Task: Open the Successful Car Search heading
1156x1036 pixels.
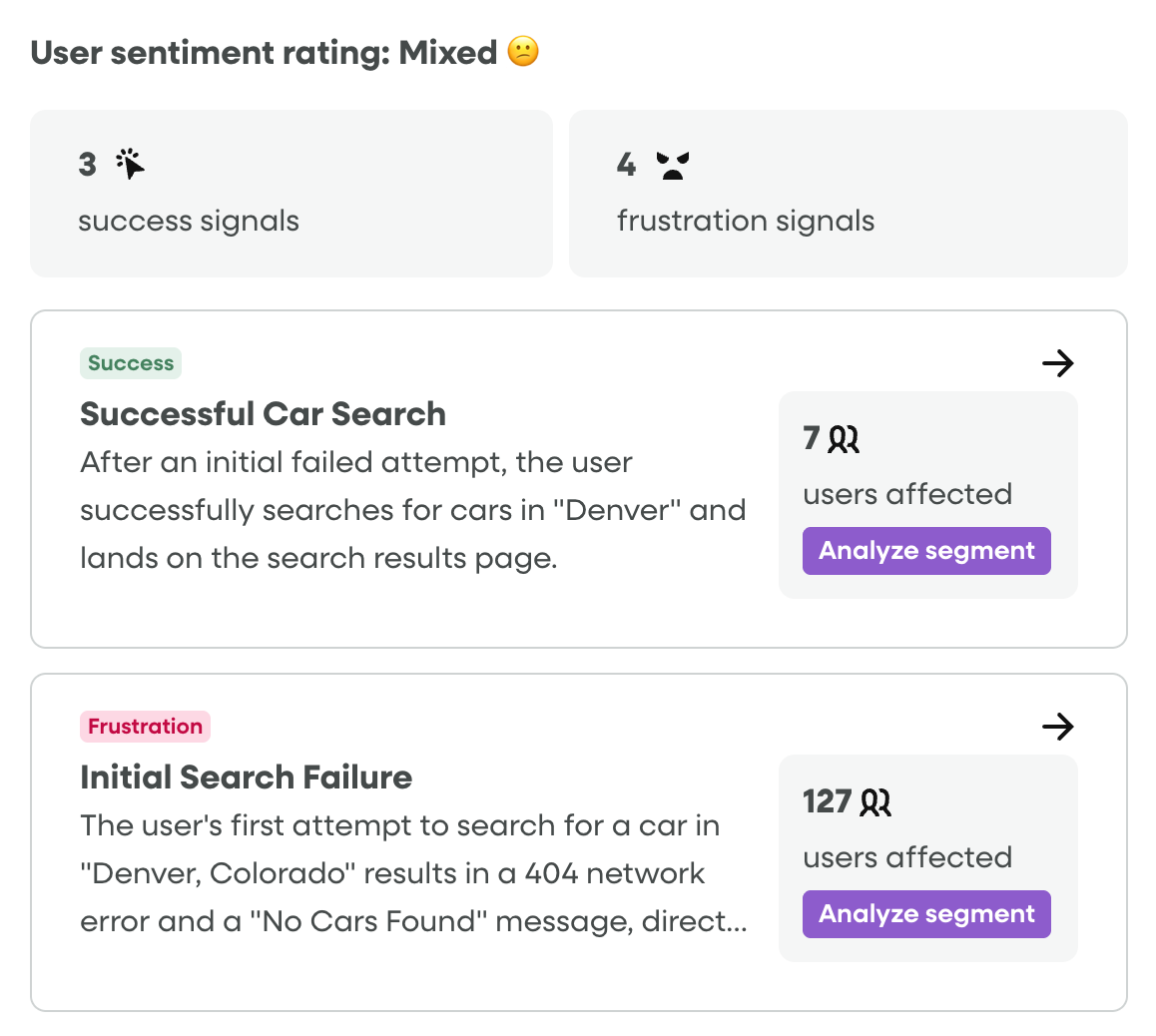Action: (263, 414)
